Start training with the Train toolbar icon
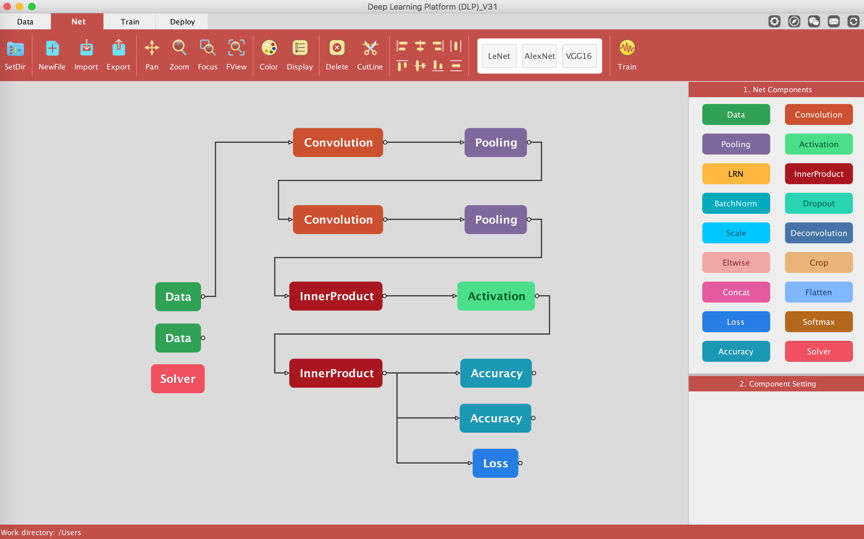 pos(627,49)
